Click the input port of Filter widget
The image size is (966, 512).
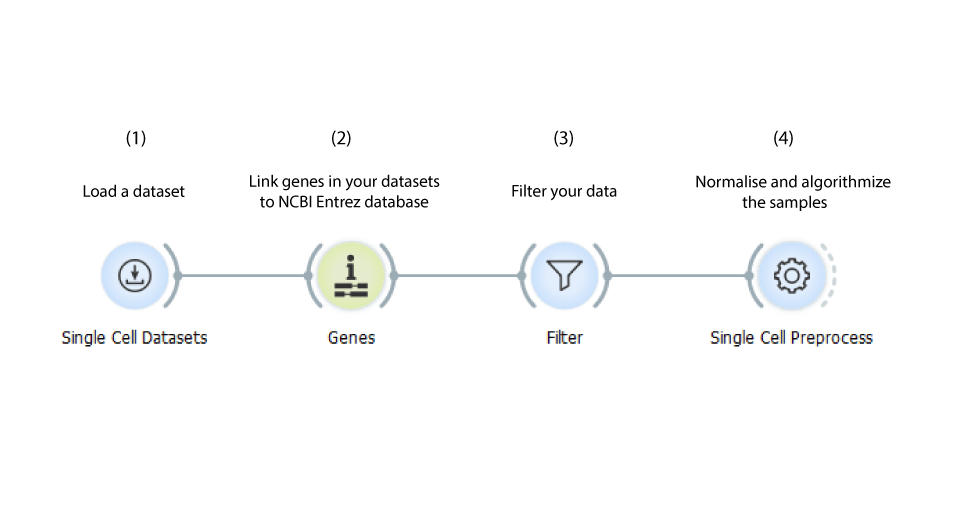[522, 275]
